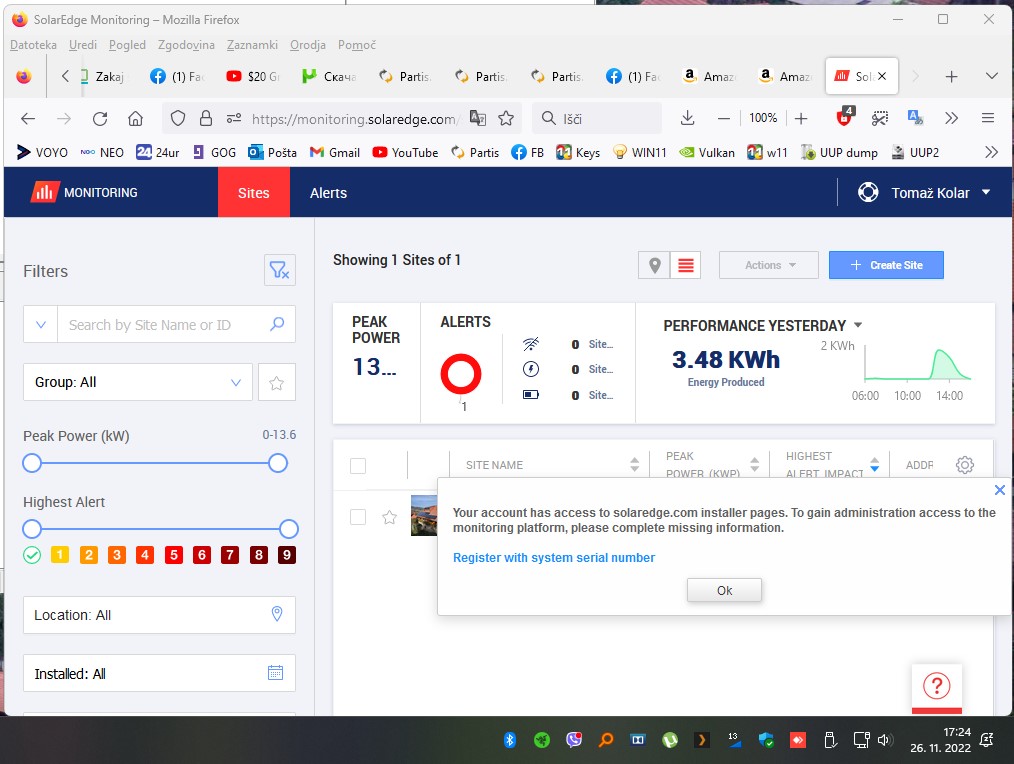This screenshot has height=764, width=1014.
Task: Switch to the $20 YouTube tab
Action: tap(253, 76)
